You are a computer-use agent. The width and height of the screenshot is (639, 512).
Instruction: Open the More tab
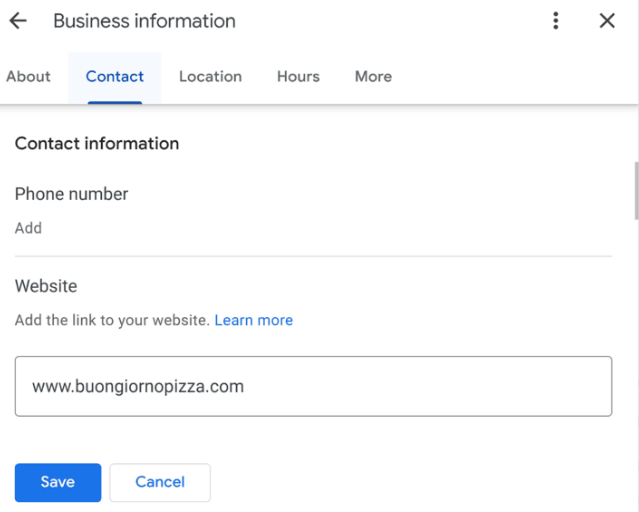pyautogui.click(x=373, y=76)
